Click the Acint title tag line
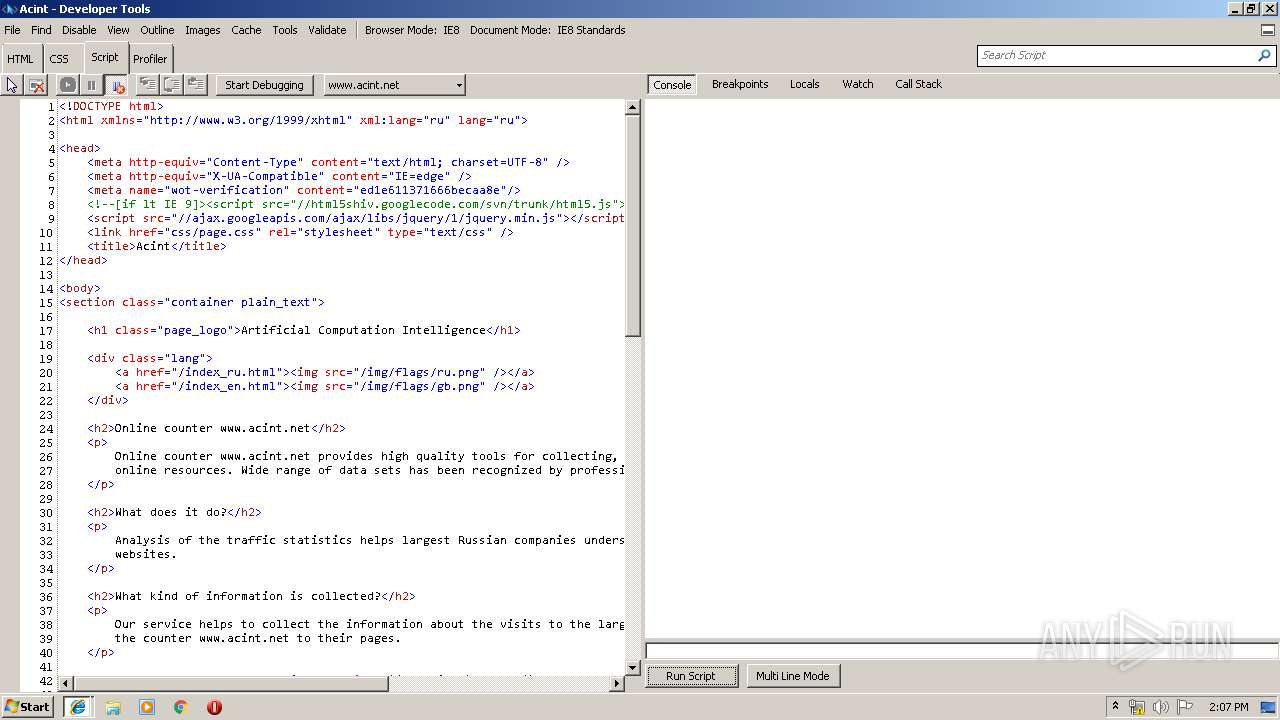The image size is (1280, 720). click(157, 246)
